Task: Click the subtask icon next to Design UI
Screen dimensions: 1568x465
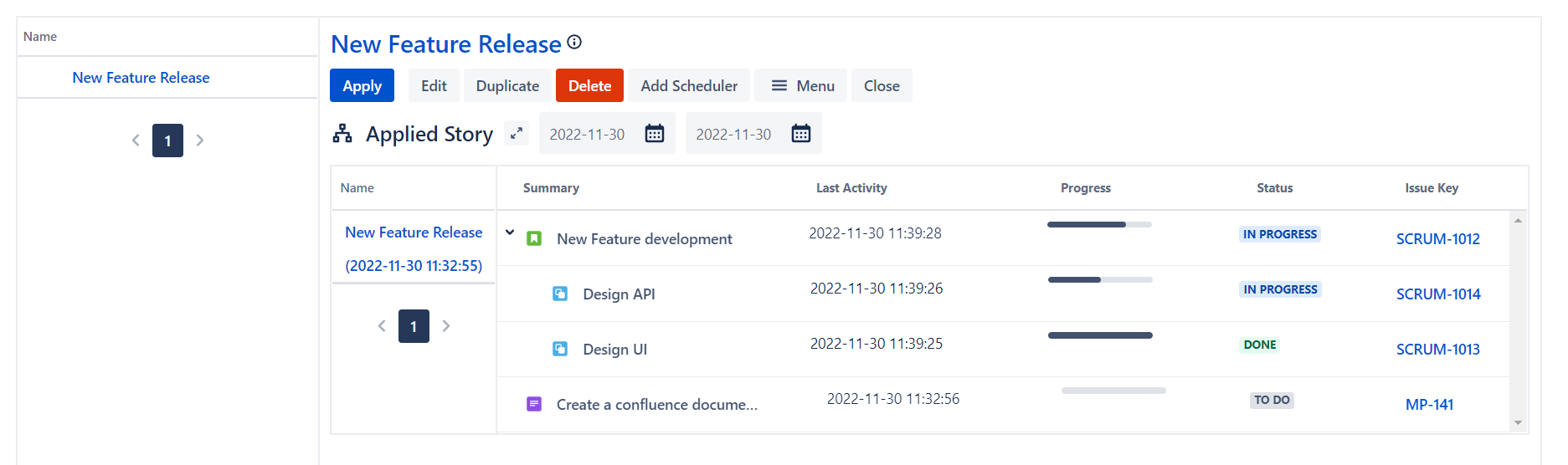Action: (x=560, y=350)
